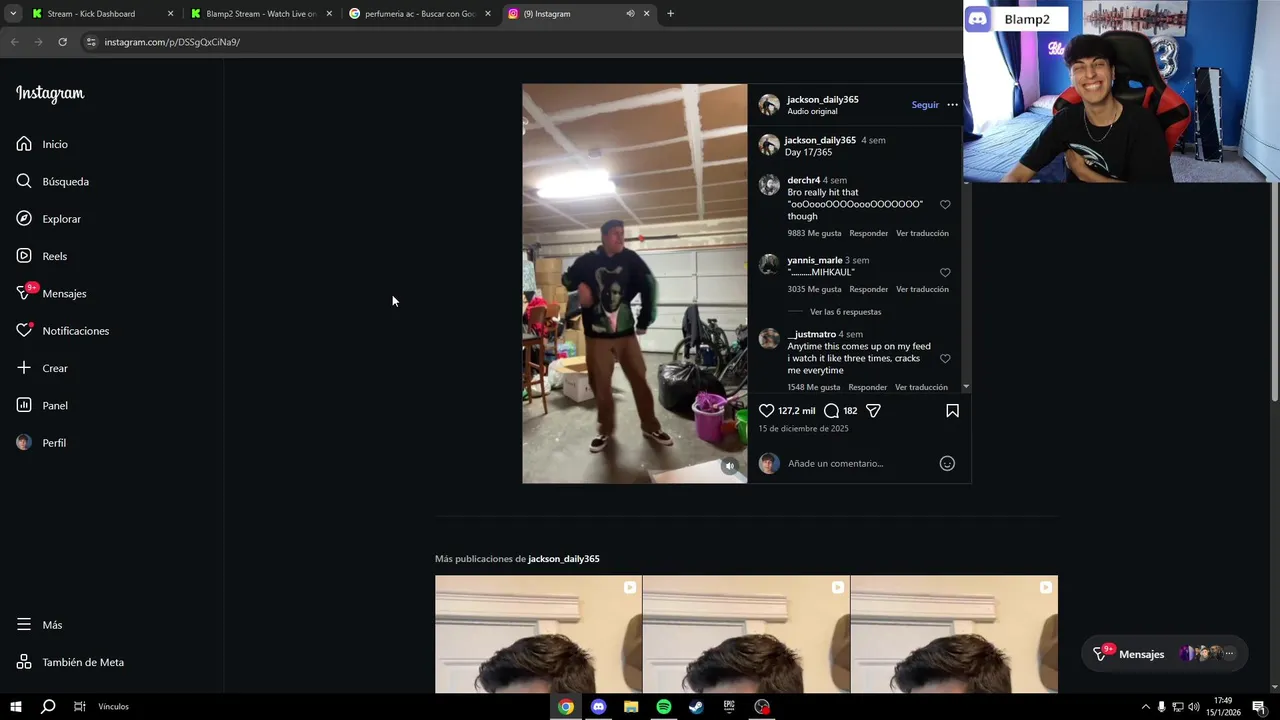
Task: Click the Instagram logo in the sidebar
Action: pos(50,94)
